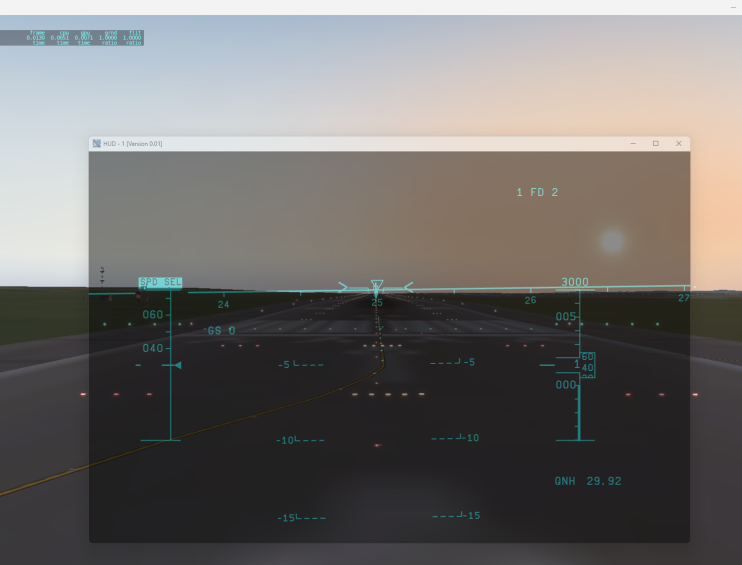This screenshot has height=565, width=742.
Task: Close the HUD window
Action: click(x=679, y=144)
